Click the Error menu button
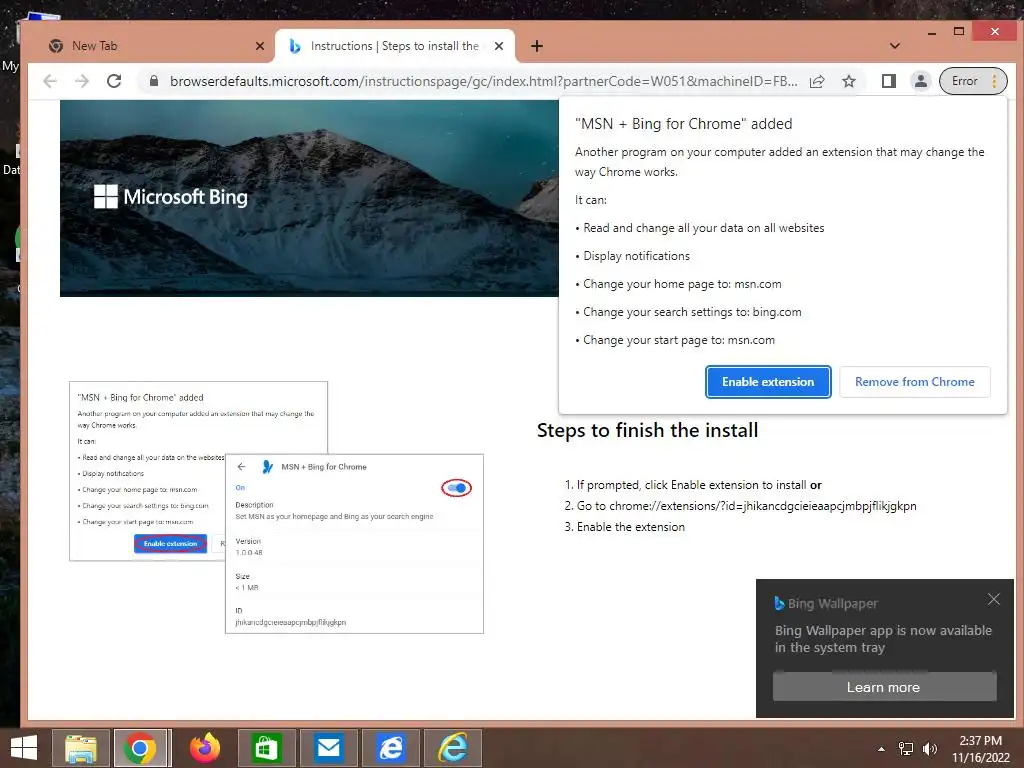The image size is (1024, 768). 973,81
